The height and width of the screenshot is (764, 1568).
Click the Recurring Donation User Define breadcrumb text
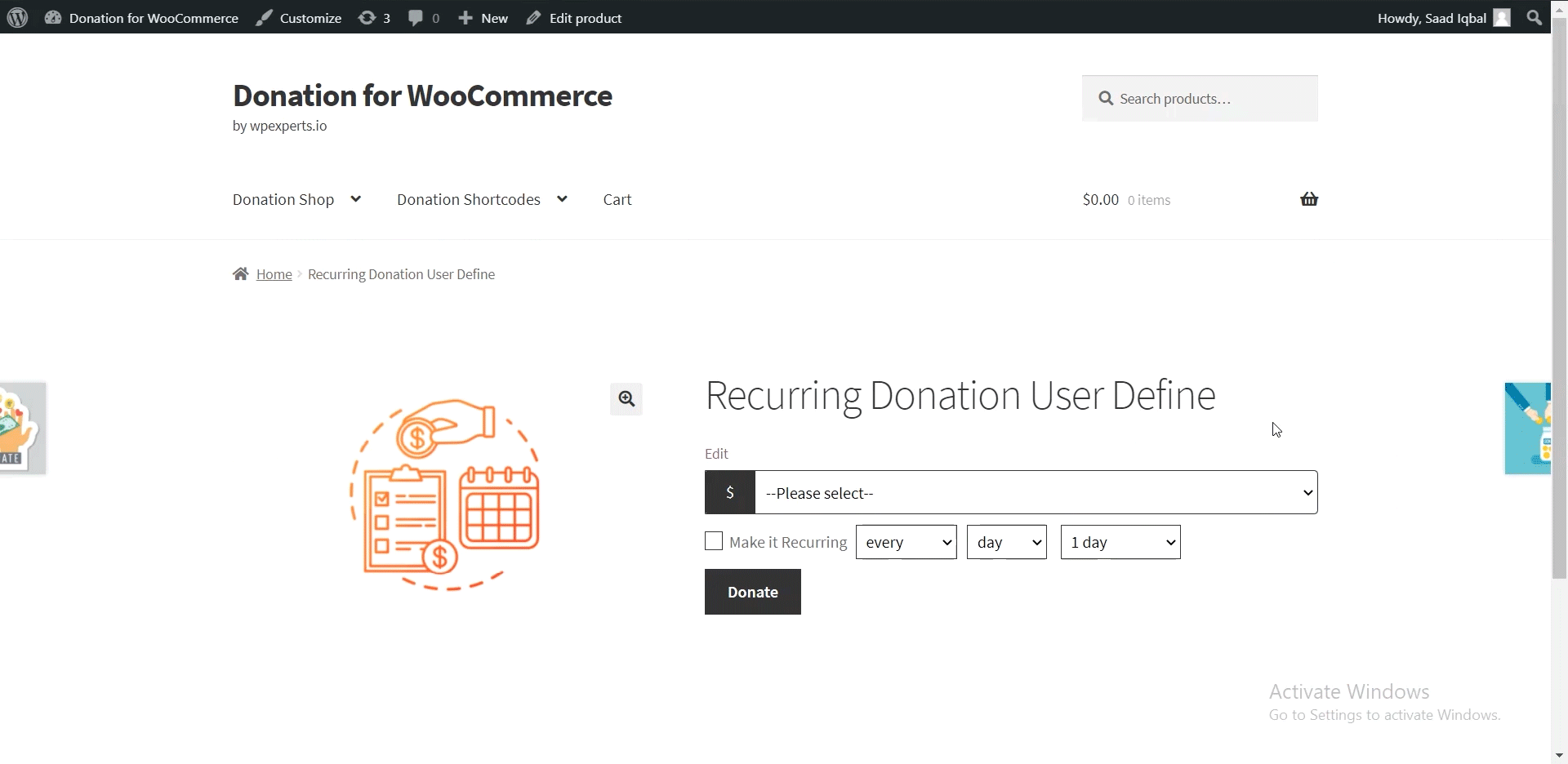point(401,274)
